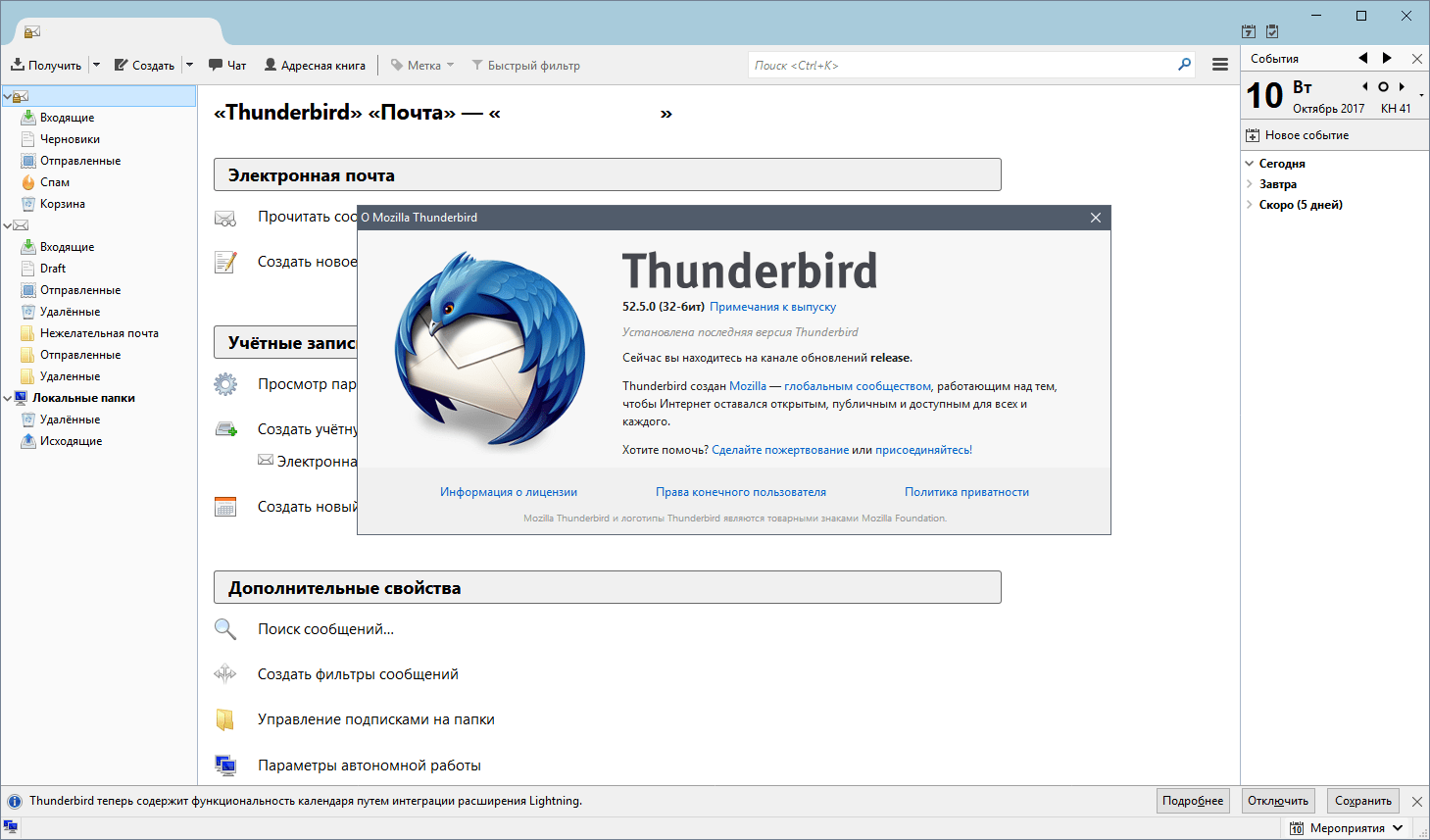Create event via Новое событие icon
Image resolution: width=1430 pixels, height=840 pixels.
pos(1253,134)
